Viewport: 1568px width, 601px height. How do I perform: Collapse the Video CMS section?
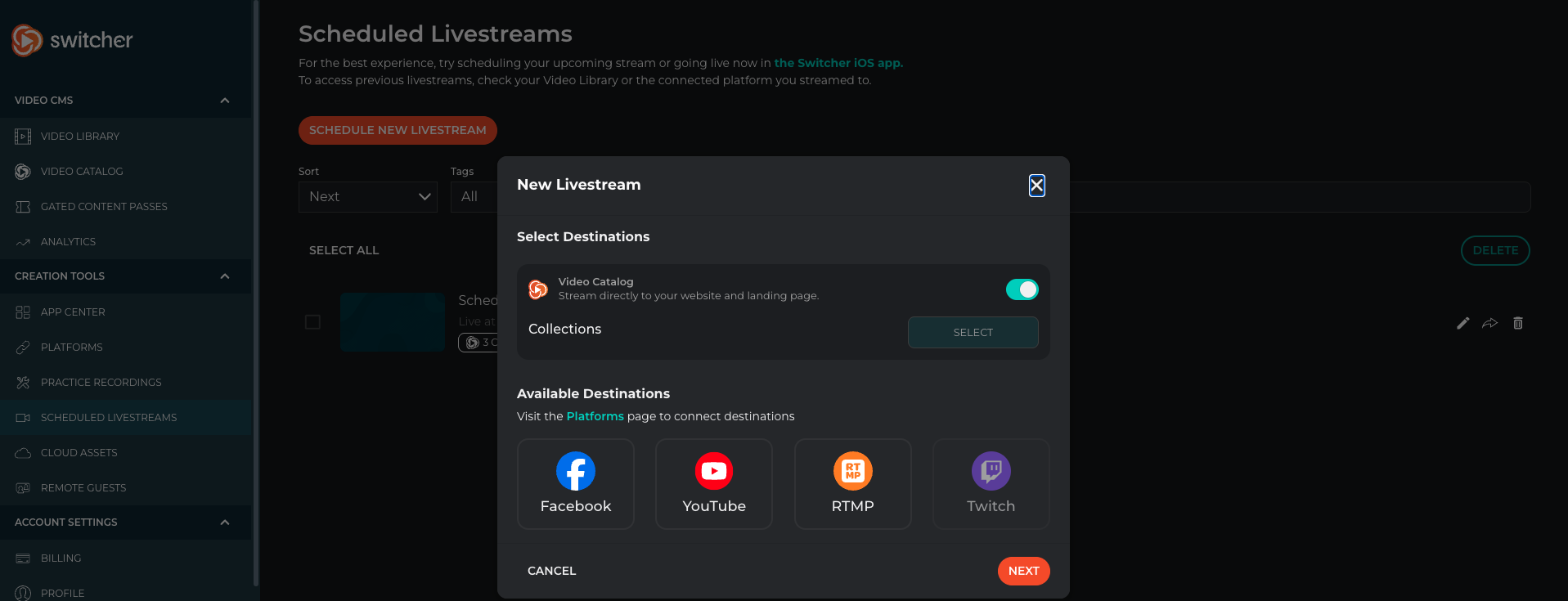tap(225, 101)
